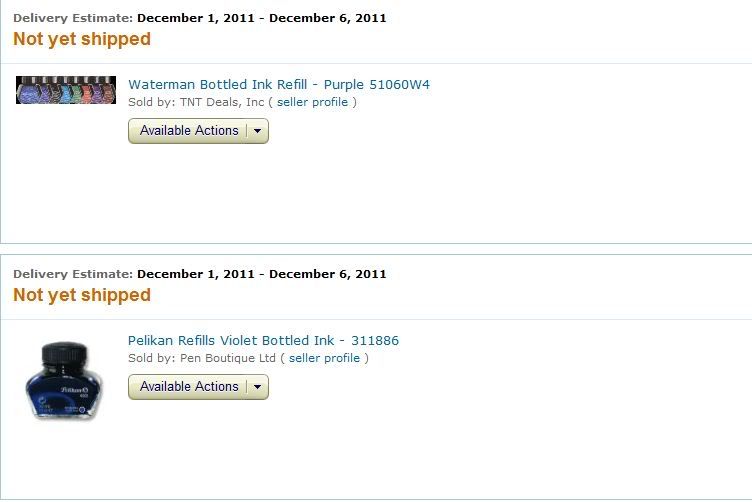The height and width of the screenshot is (502, 752).
Task: Click the Delivery Estimate label of Pelikan order
Action: click(x=73, y=274)
